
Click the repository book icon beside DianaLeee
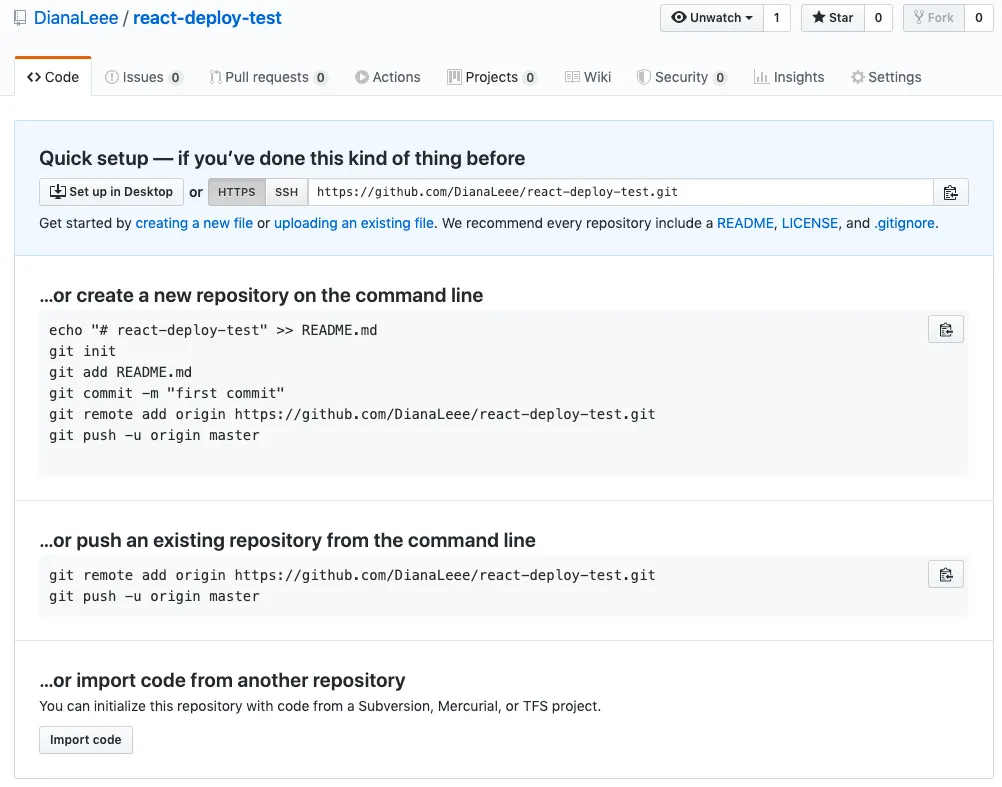[x=20, y=18]
